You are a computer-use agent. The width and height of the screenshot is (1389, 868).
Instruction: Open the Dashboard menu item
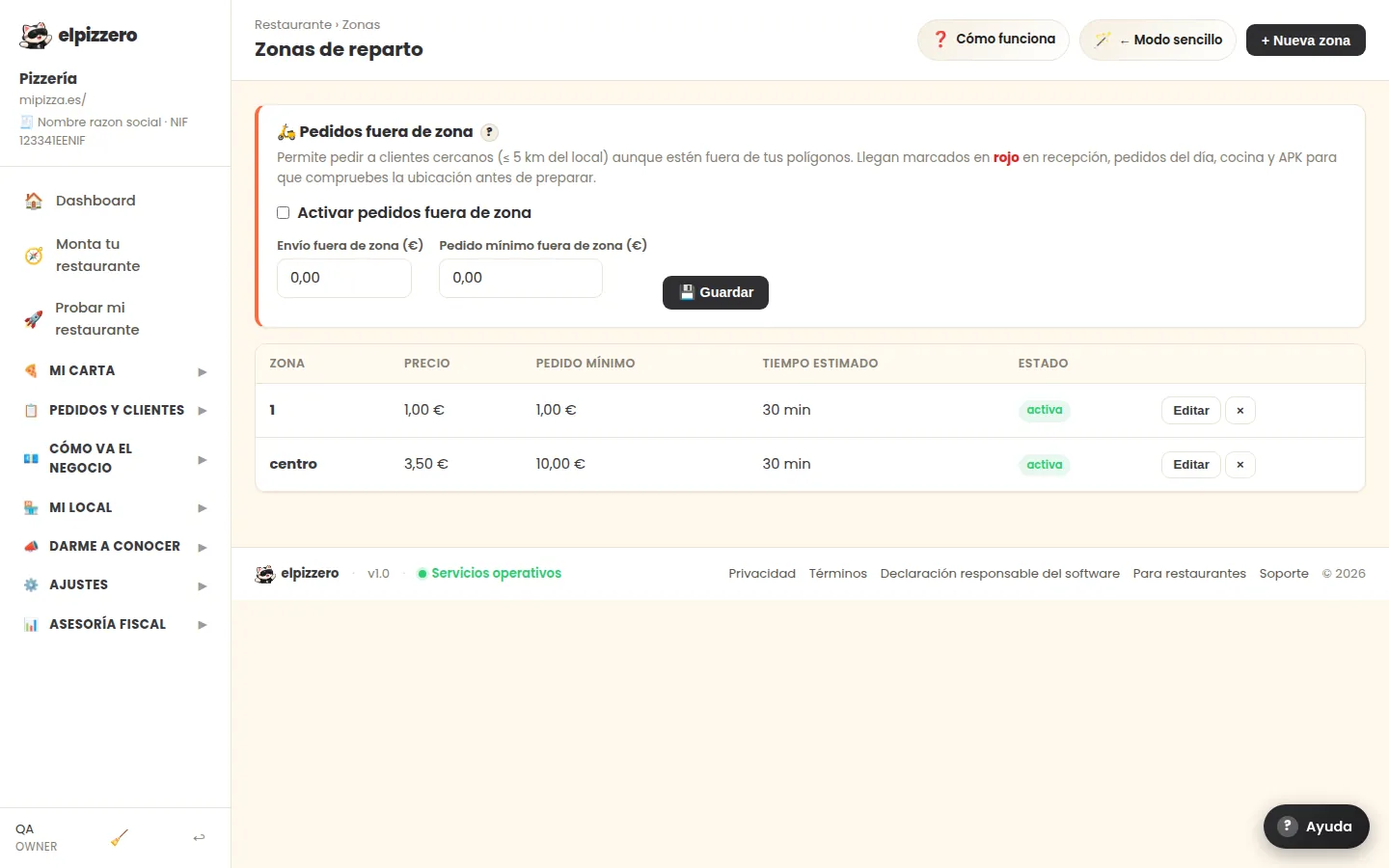coord(116,201)
